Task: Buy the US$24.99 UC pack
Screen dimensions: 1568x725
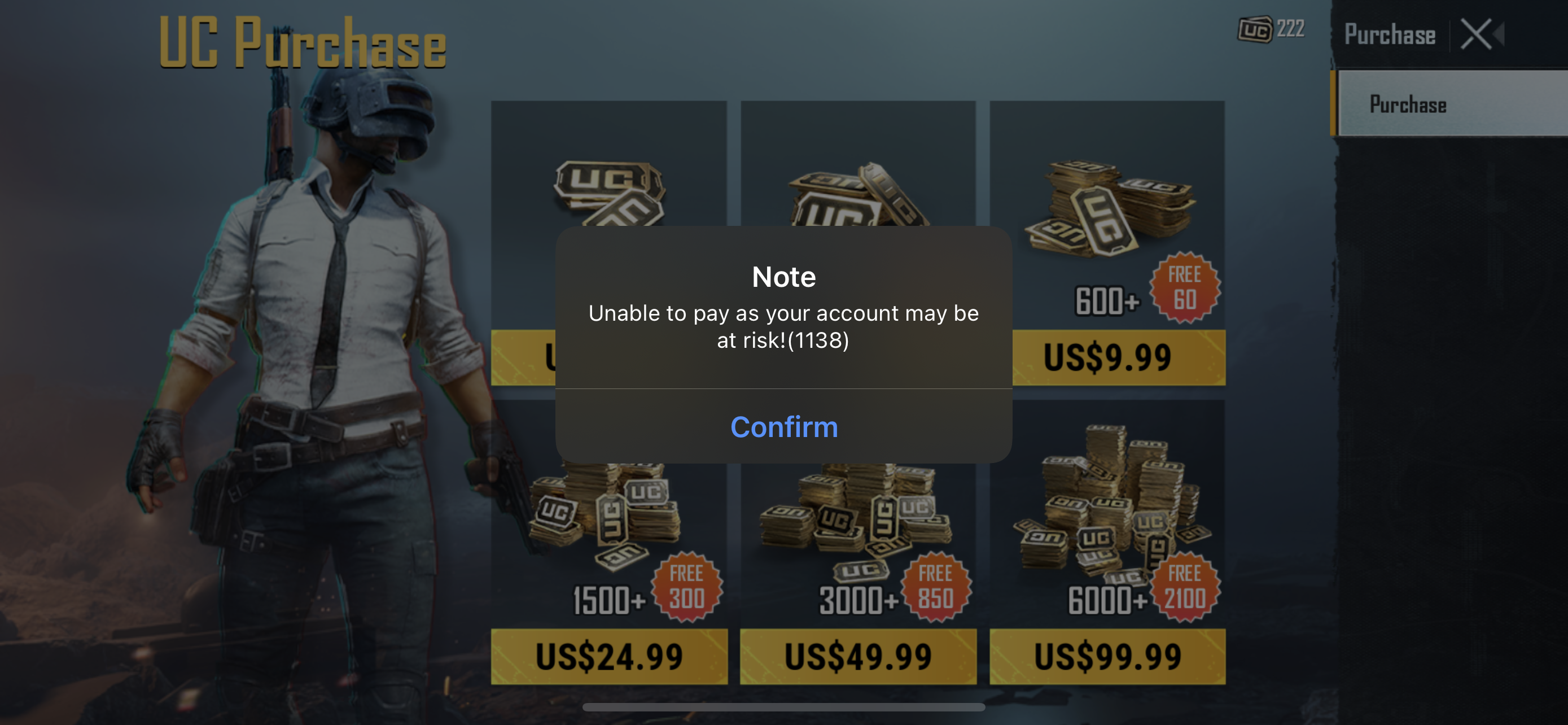Action: coord(609,656)
